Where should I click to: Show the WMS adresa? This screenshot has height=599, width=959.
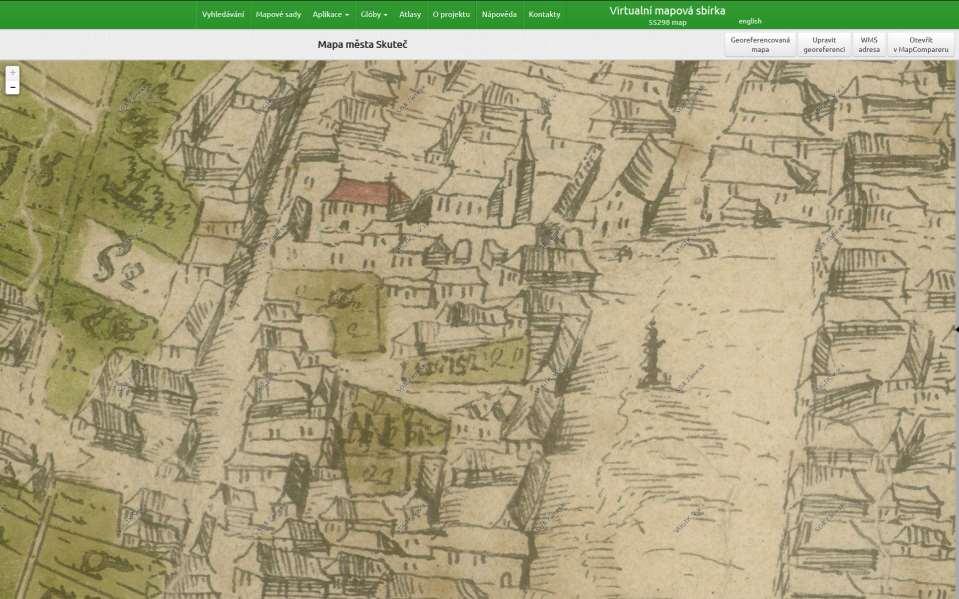[869, 45]
